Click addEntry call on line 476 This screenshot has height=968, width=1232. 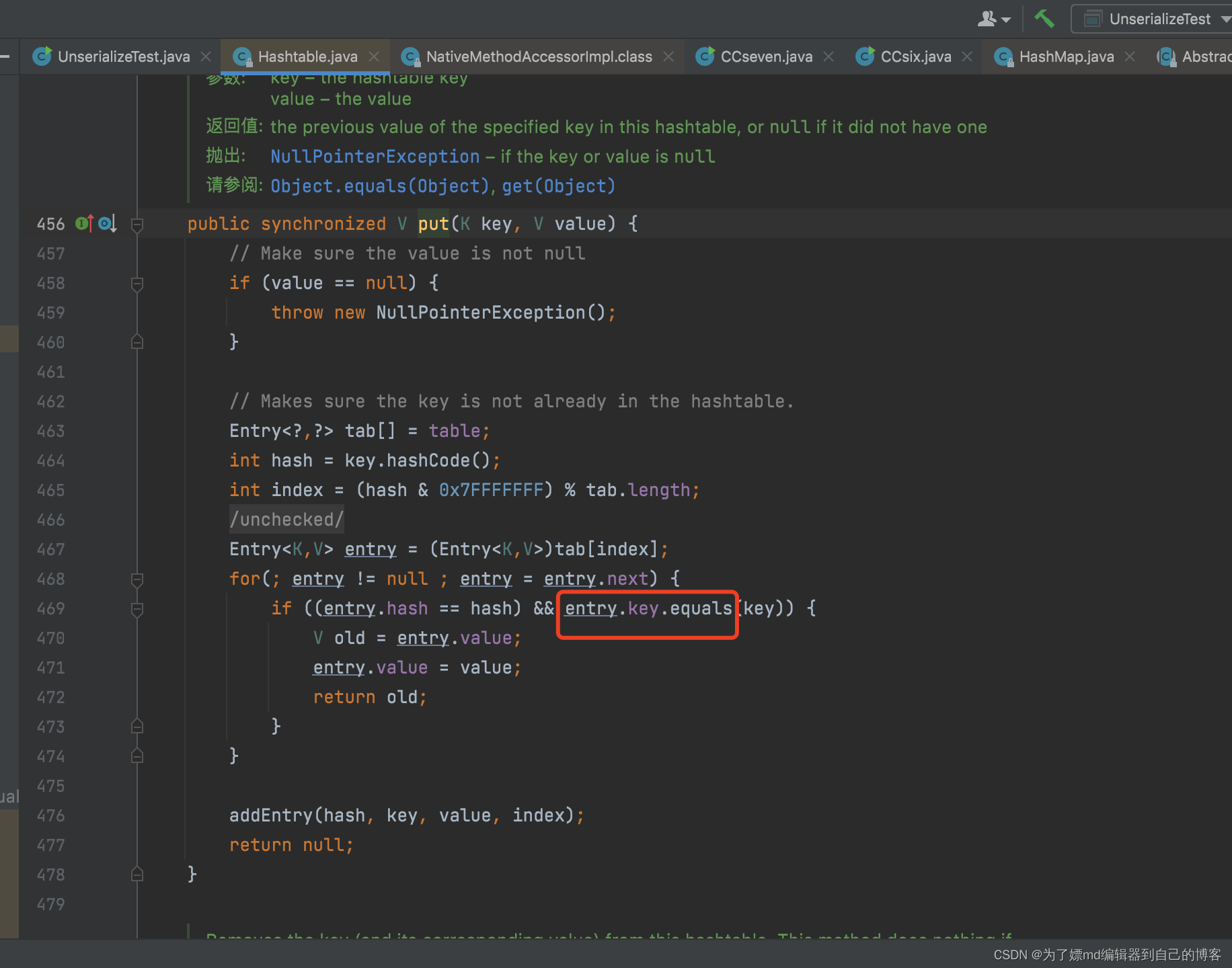tap(271, 815)
